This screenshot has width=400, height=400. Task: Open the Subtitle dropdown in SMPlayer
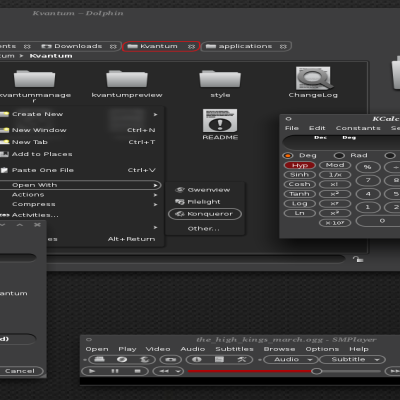click(352, 360)
